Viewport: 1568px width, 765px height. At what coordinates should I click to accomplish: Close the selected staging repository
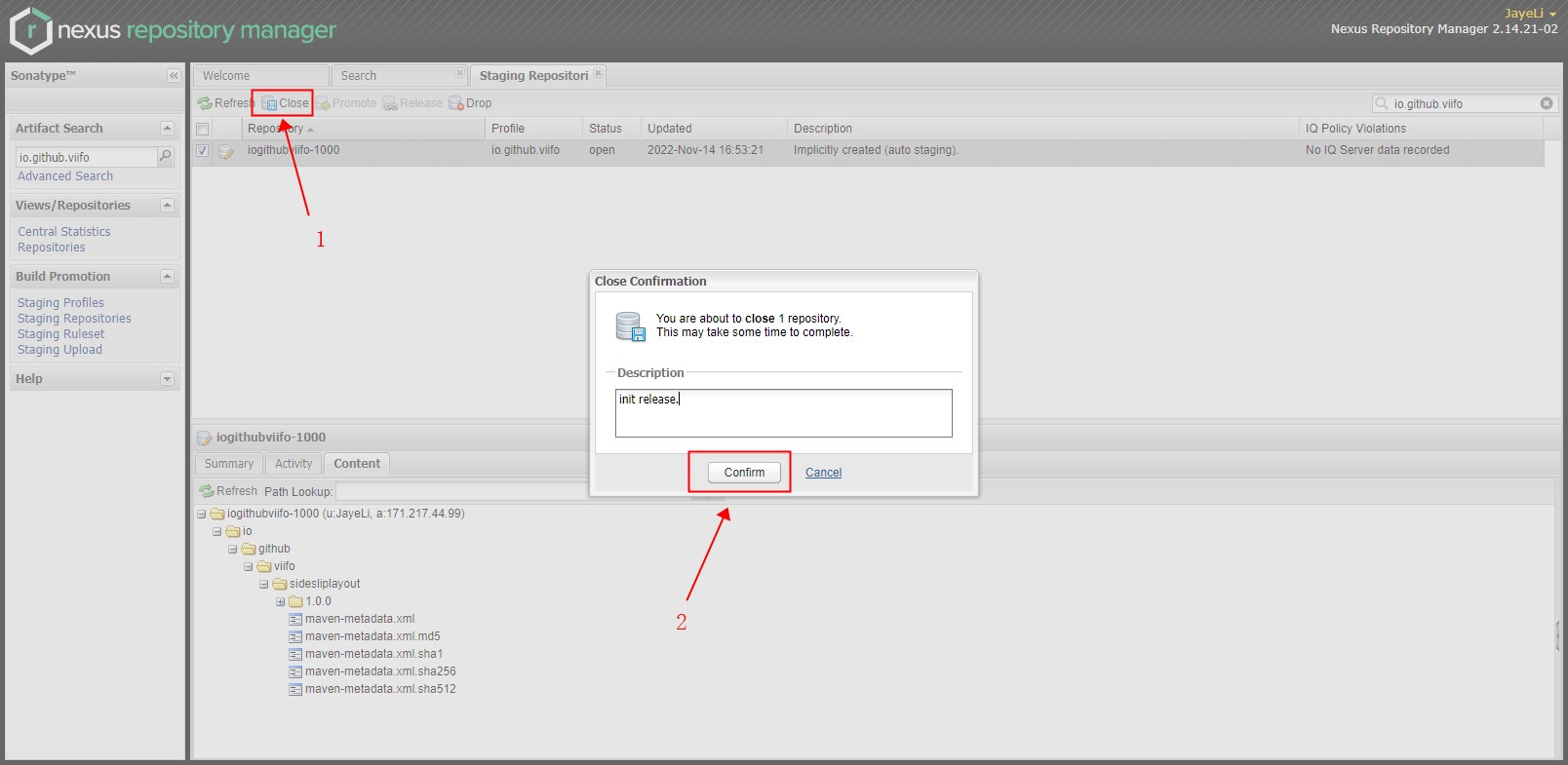285,103
